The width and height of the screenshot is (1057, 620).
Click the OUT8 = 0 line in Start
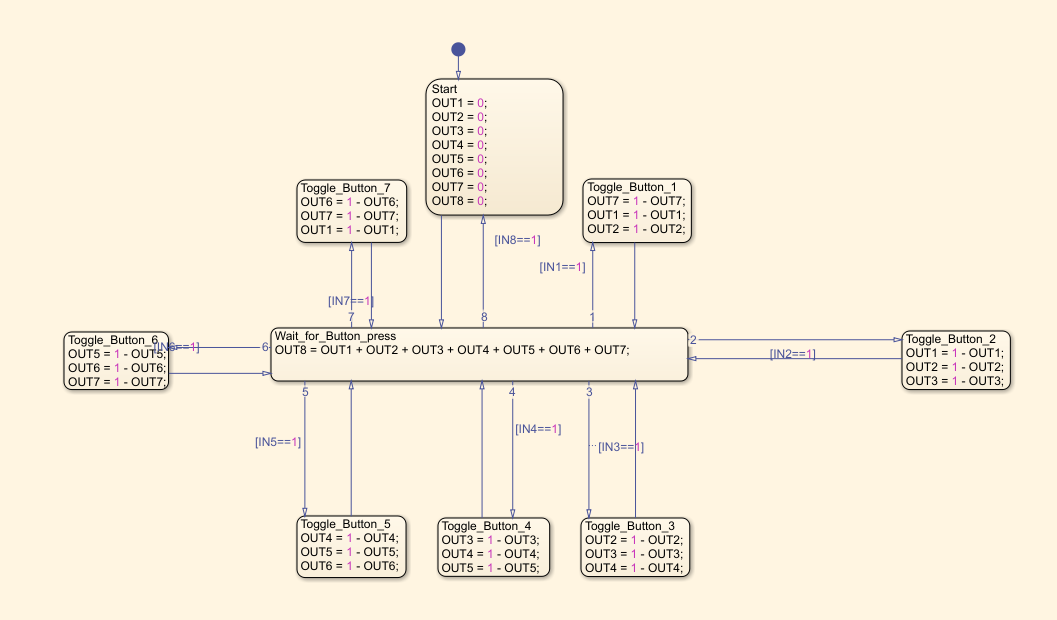(459, 200)
